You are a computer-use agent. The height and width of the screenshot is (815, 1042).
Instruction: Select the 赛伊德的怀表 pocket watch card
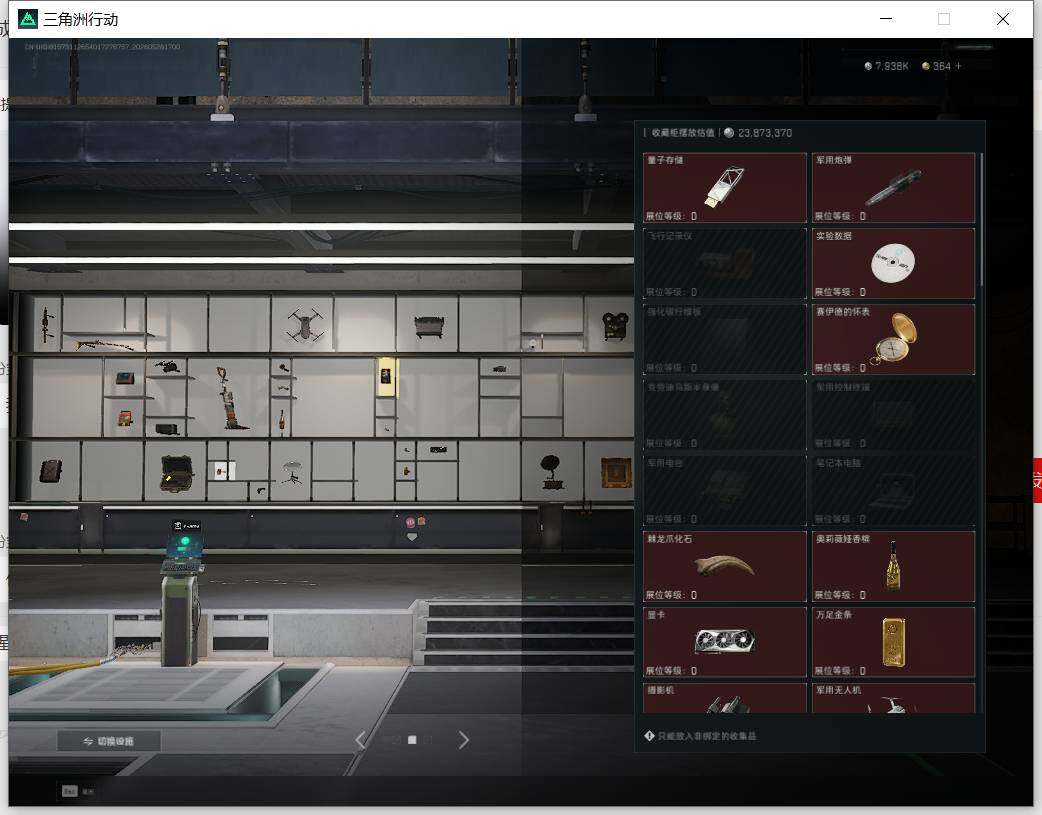(x=893, y=339)
